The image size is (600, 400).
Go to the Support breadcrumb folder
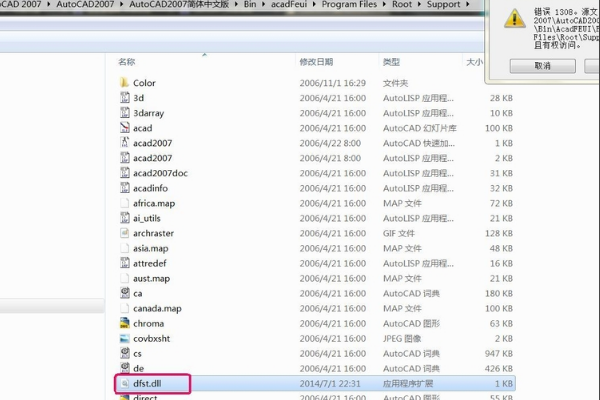pyautogui.click(x=443, y=4)
